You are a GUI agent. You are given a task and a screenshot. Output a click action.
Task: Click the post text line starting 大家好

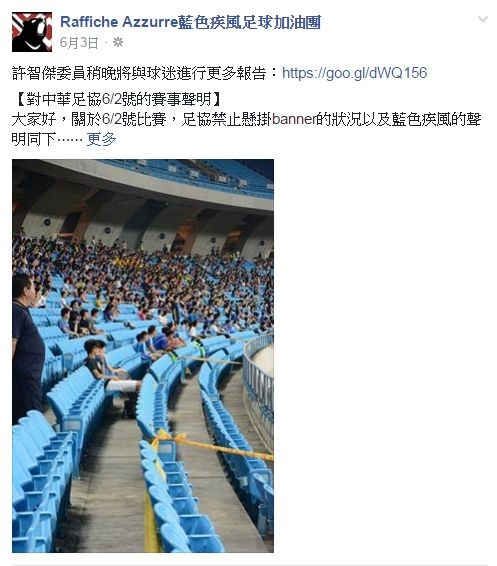(246, 119)
